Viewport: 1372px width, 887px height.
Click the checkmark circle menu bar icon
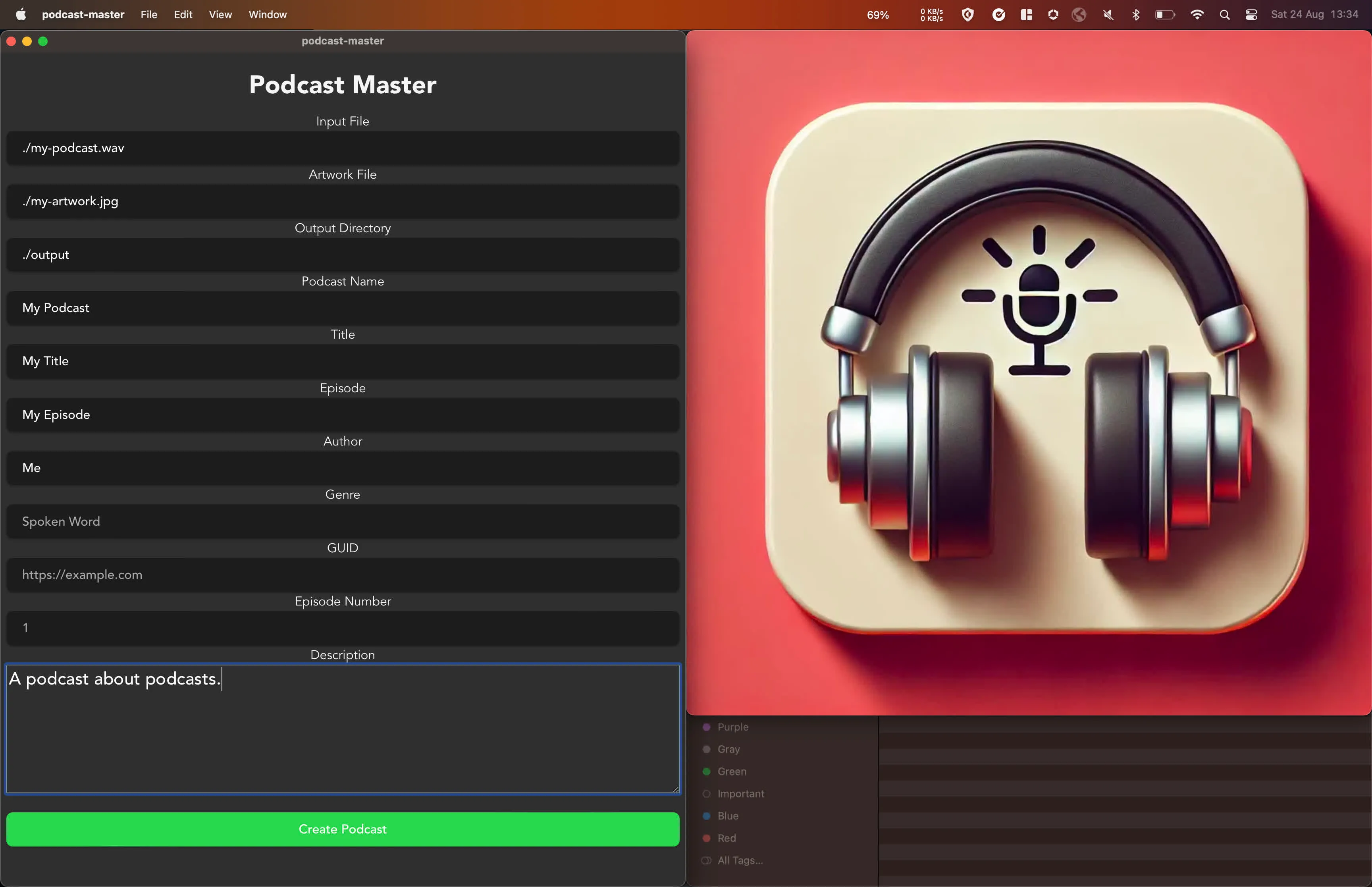[998, 14]
